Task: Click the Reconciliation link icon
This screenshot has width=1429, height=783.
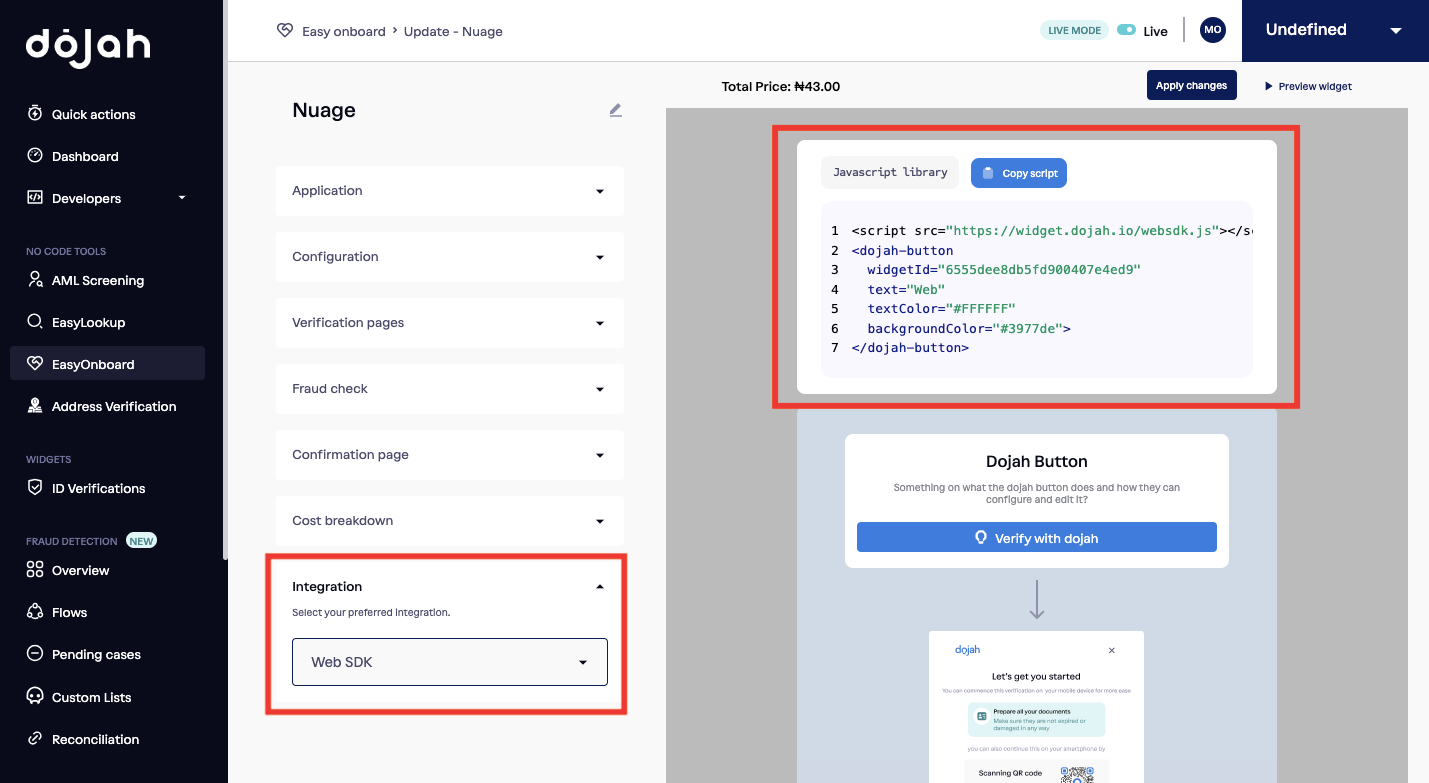Action: pyautogui.click(x=35, y=739)
